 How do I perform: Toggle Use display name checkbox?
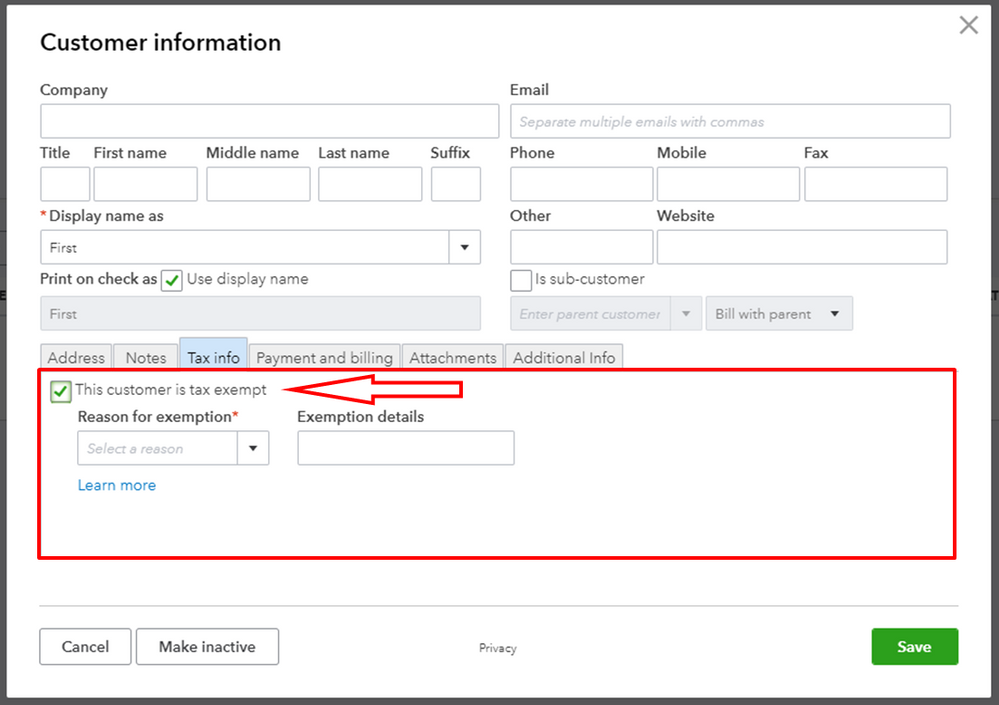172,281
